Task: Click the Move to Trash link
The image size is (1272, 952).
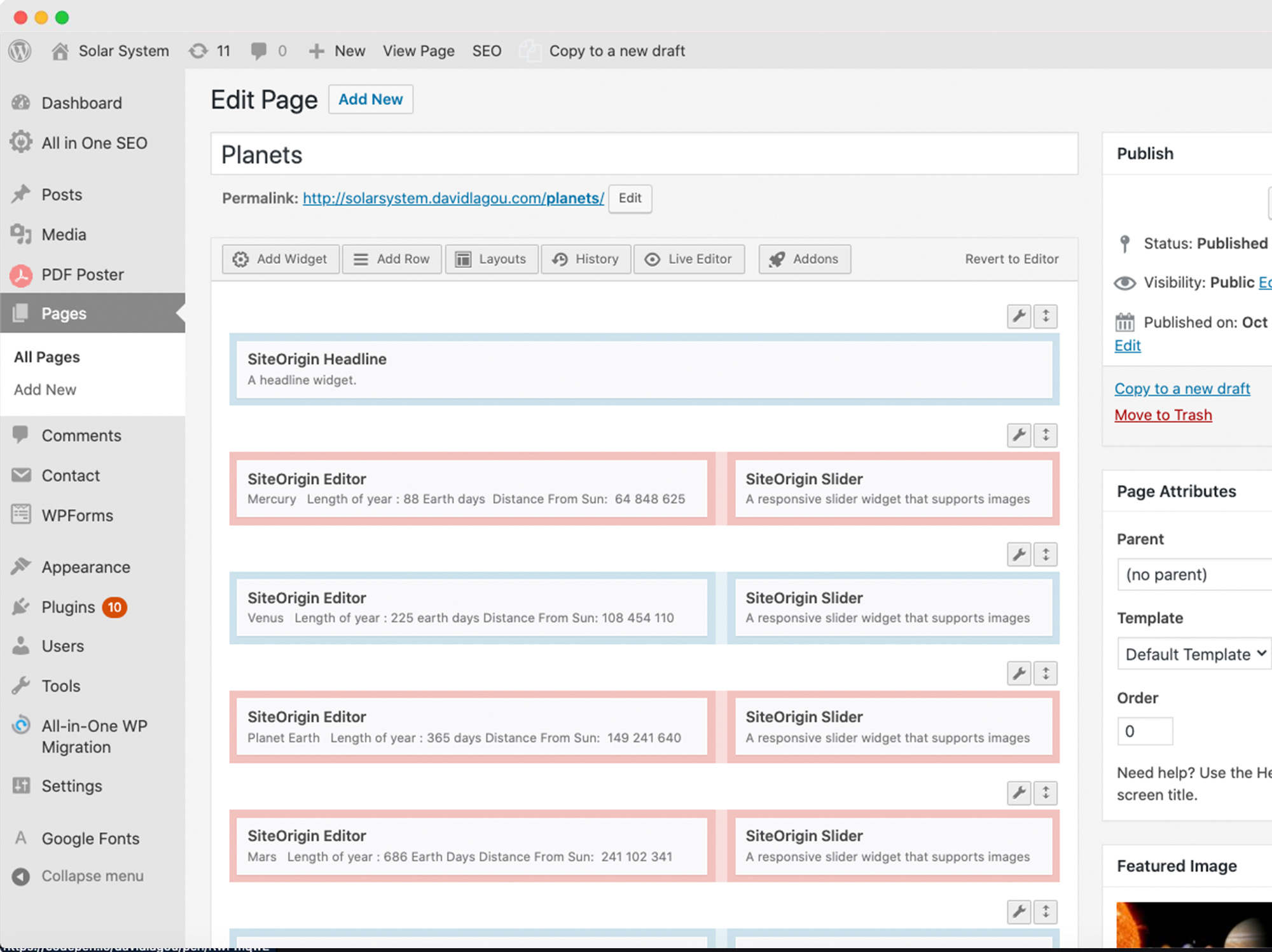Action: (x=1163, y=414)
